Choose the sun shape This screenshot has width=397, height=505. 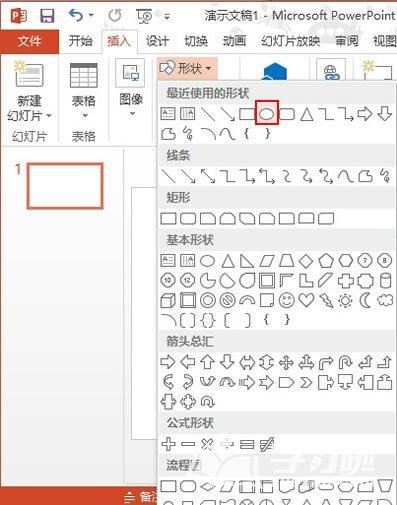click(x=346, y=301)
